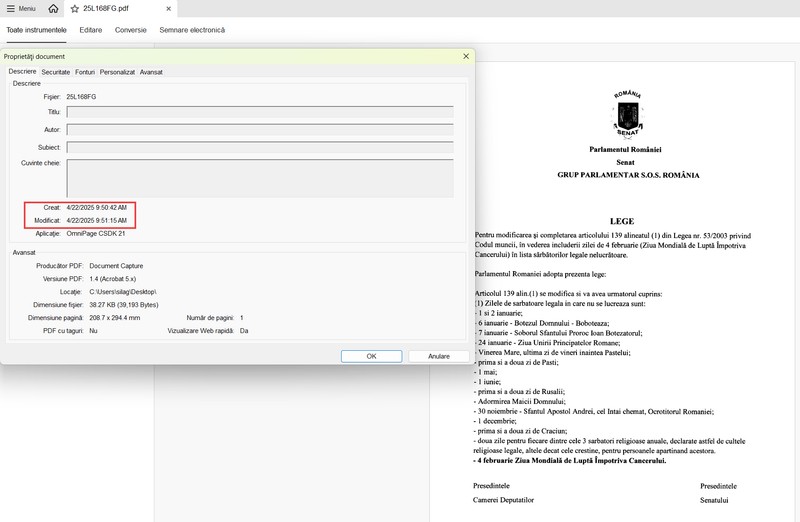Click the Camerei Deputaților text in document
This screenshot has width=800, height=522.
[x=503, y=500]
